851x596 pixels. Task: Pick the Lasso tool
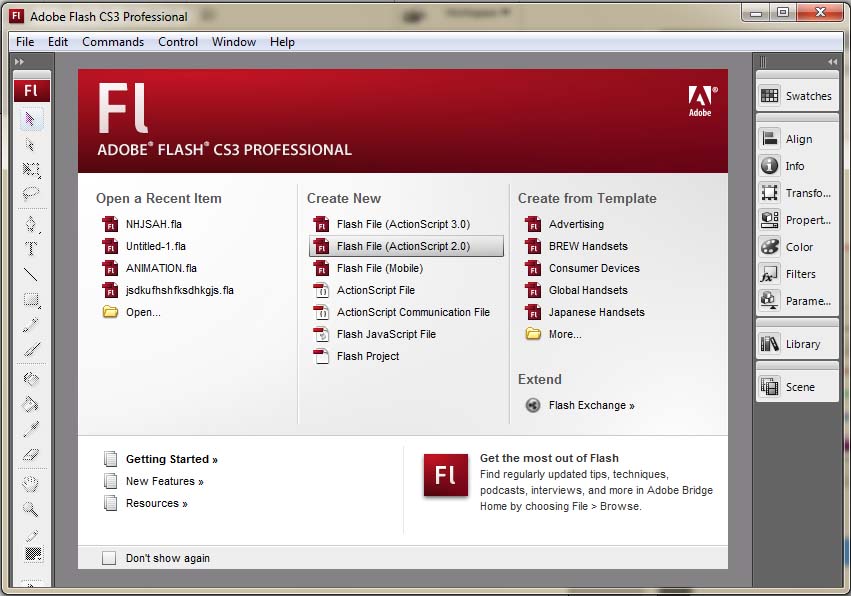click(x=31, y=194)
